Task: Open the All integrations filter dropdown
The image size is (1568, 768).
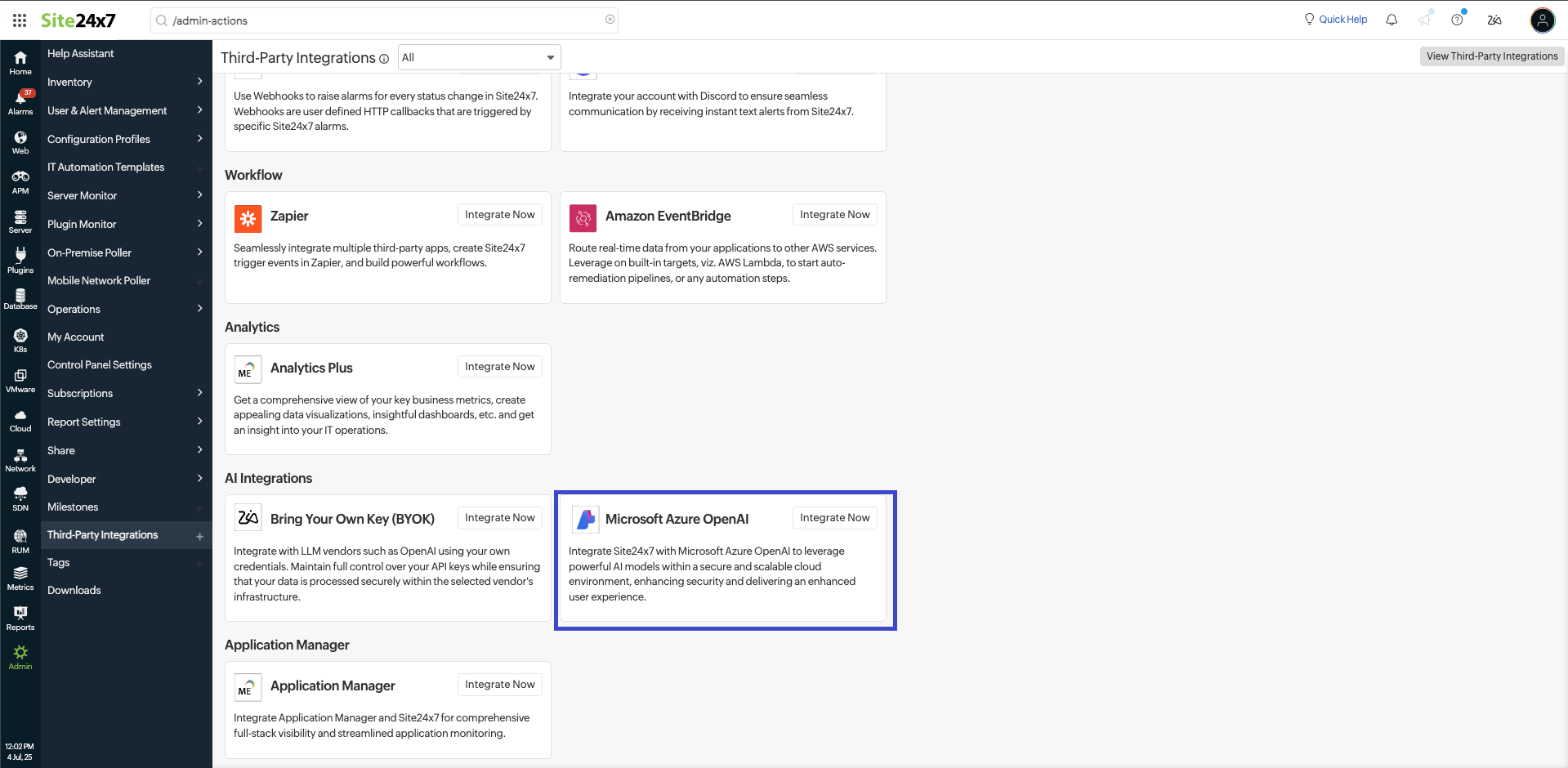Action: [479, 57]
